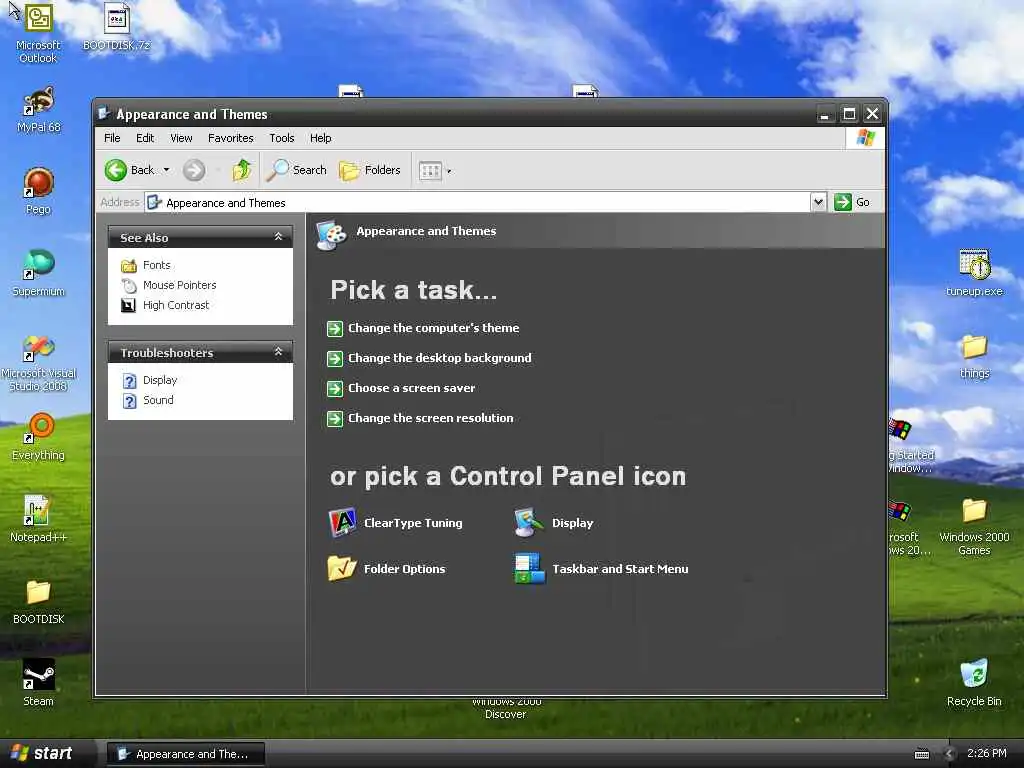Click the Forward arrow button
Screen dimensions: 1024x768
click(x=193, y=170)
